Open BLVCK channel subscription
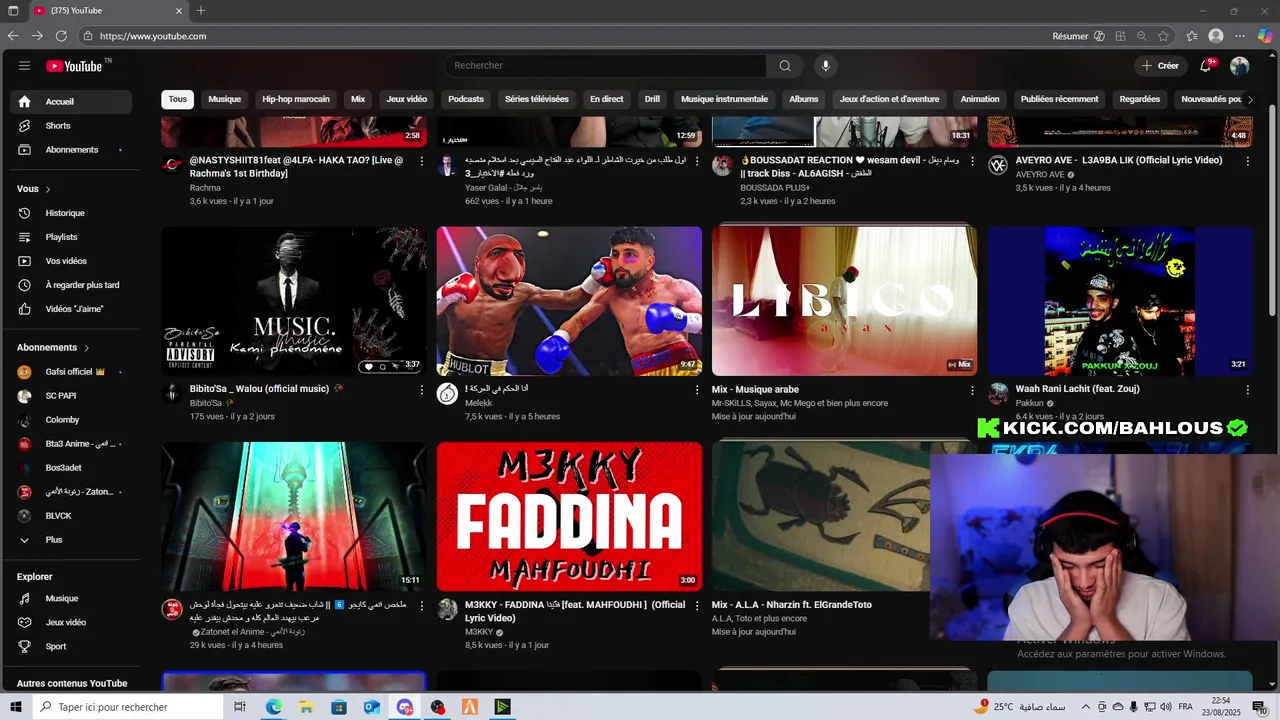This screenshot has width=1280, height=720. click(71, 516)
